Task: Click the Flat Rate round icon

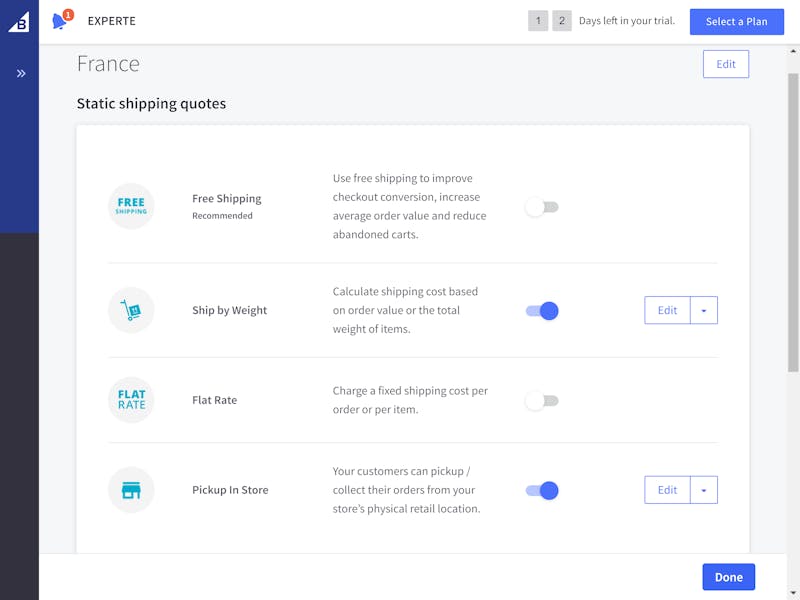Action: pos(131,400)
